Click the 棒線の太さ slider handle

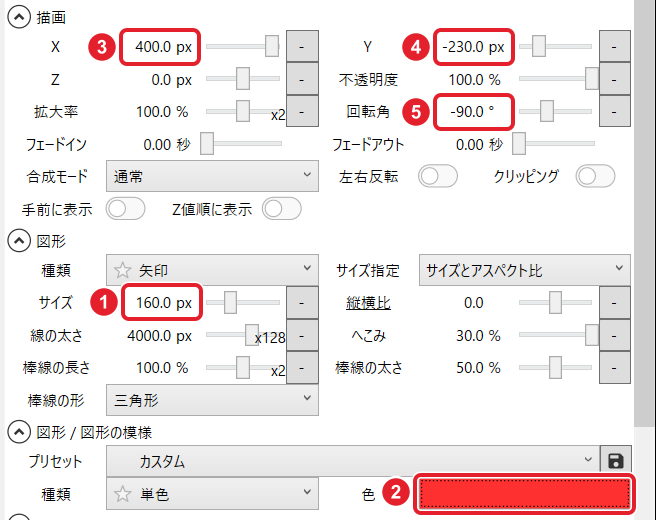(x=555, y=367)
